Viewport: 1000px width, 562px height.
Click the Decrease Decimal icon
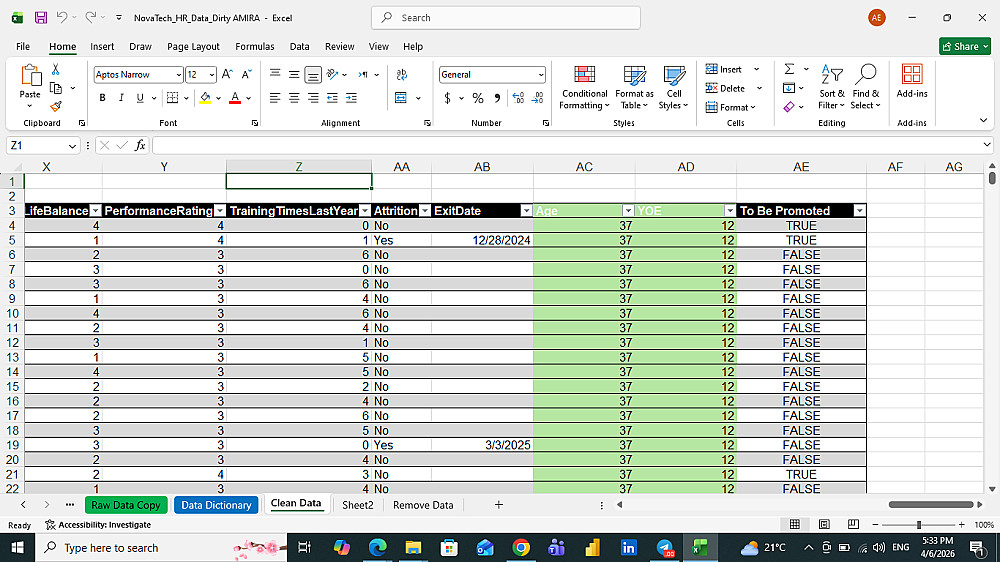point(538,98)
